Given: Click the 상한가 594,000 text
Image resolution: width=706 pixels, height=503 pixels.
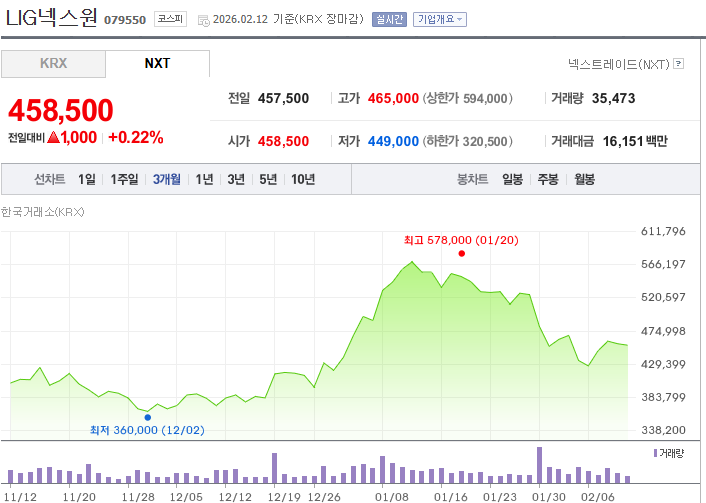Looking at the screenshot, I should click(467, 98).
